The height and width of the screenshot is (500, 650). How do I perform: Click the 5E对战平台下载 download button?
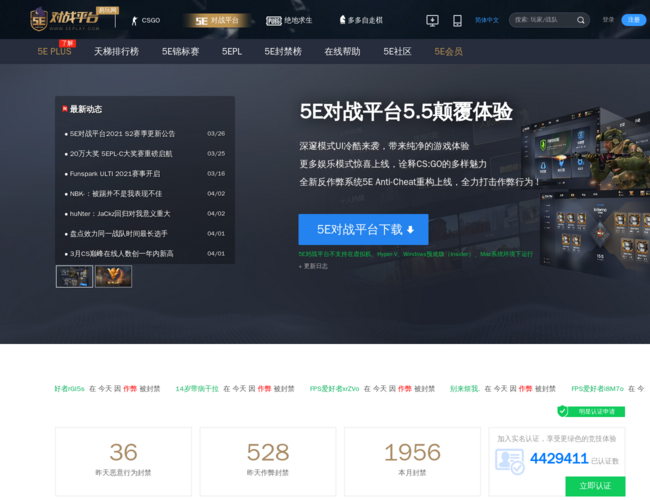[364, 229]
